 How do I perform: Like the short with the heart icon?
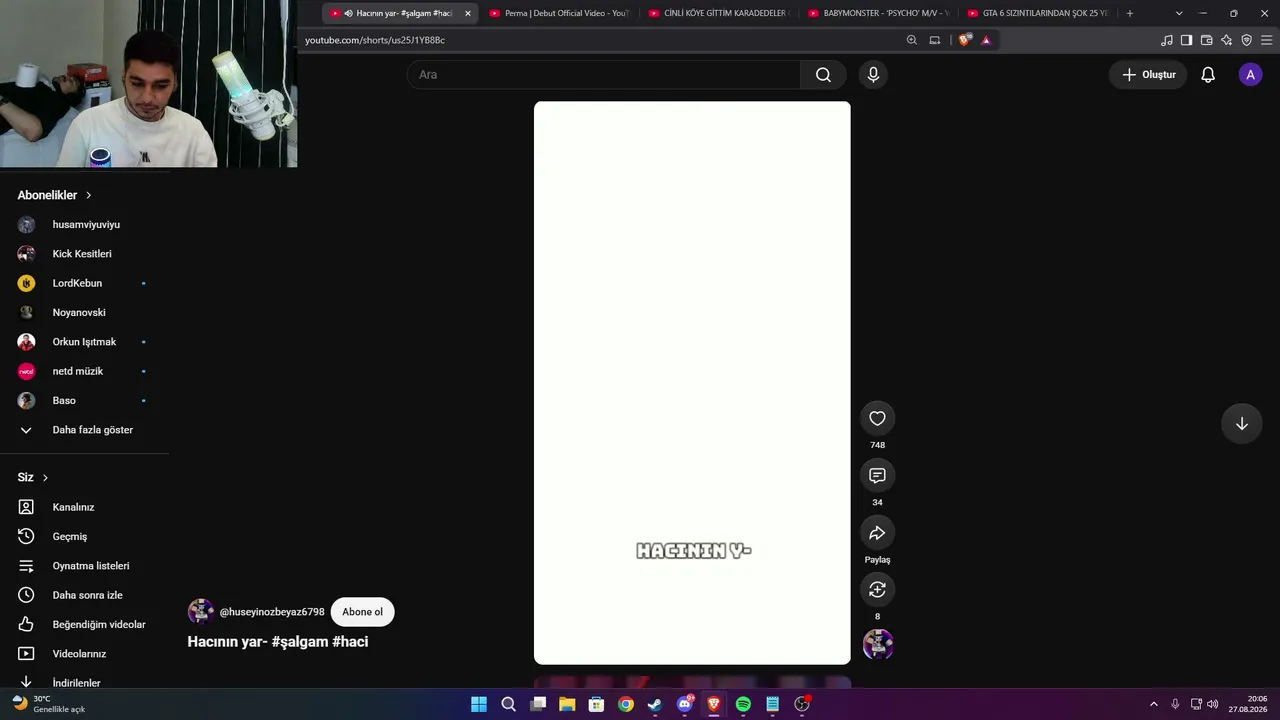pyautogui.click(x=877, y=418)
